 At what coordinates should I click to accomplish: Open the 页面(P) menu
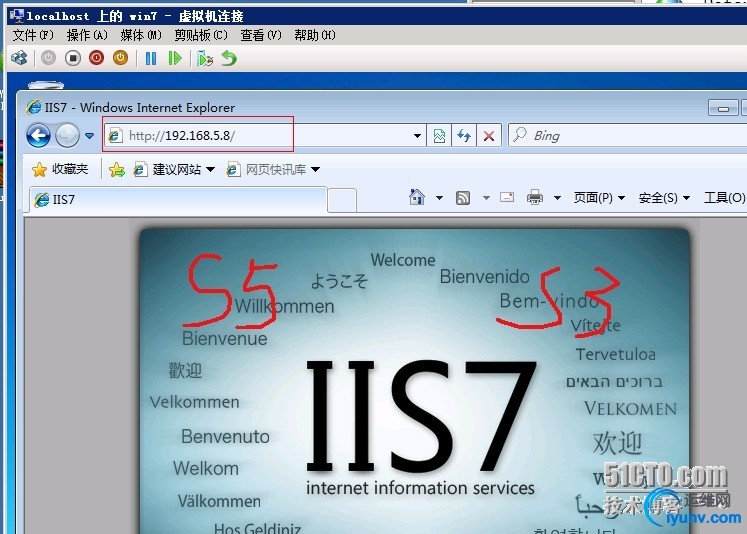point(599,198)
